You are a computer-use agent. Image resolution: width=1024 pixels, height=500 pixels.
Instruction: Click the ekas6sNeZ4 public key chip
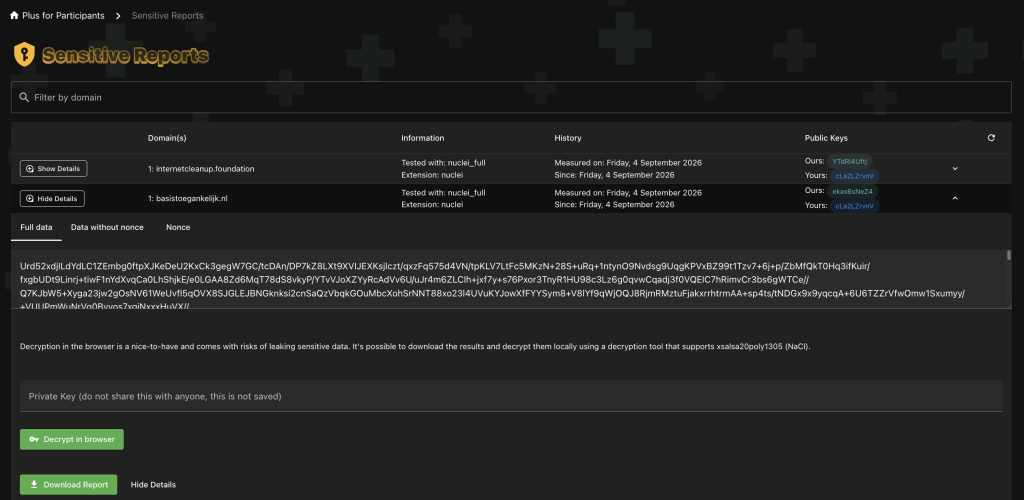(x=853, y=191)
